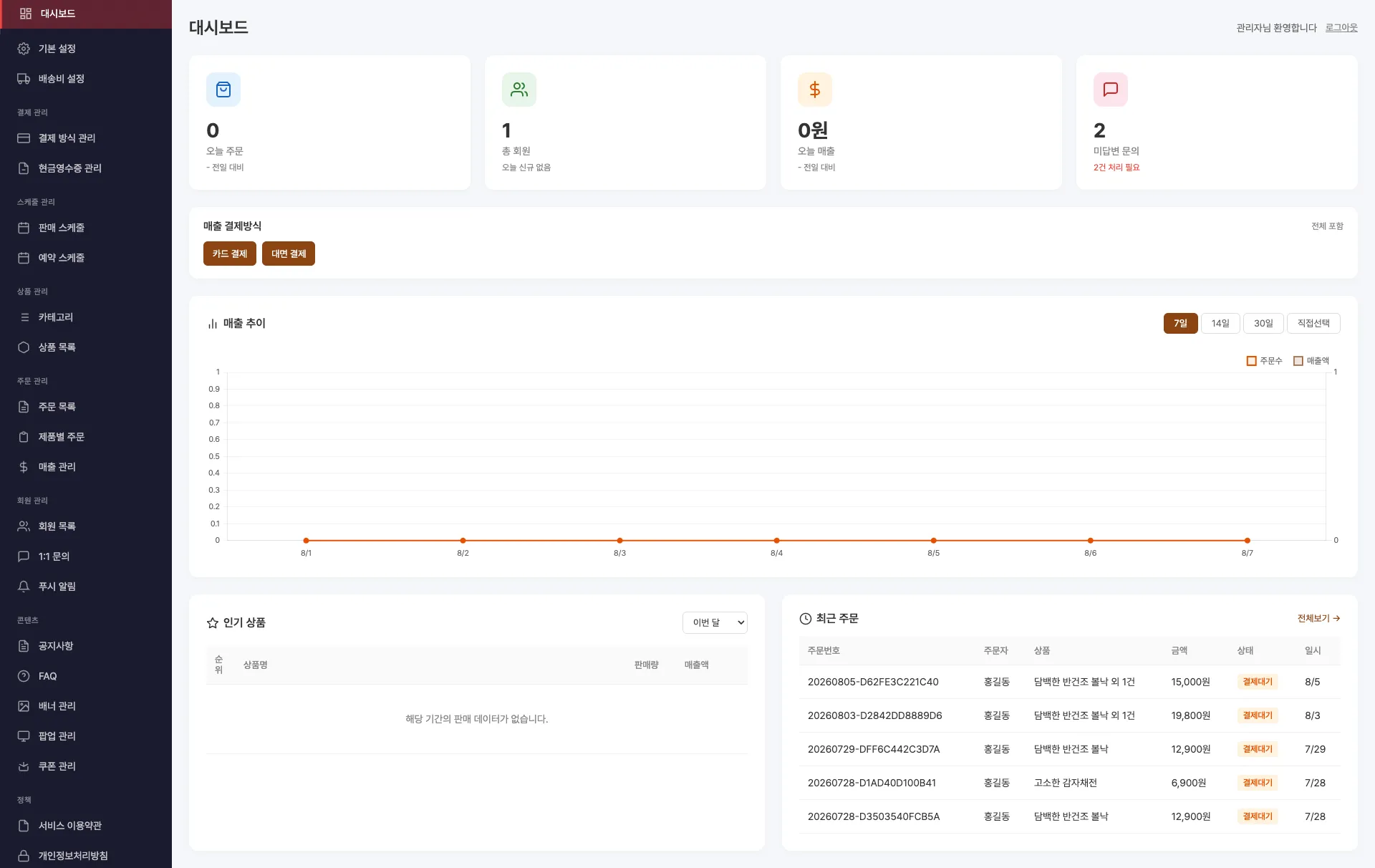Open order 20260805-D62FE3C221C40 row
The width and height of the screenshot is (1375, 868).
1069,682
